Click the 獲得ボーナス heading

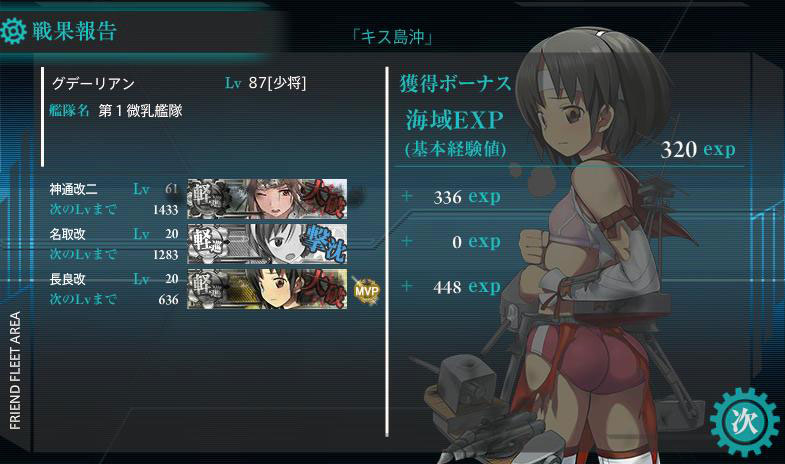455,84
